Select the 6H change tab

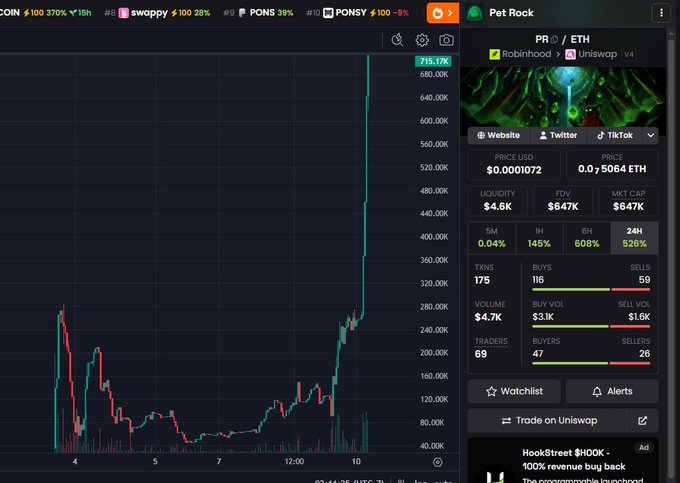587,238
